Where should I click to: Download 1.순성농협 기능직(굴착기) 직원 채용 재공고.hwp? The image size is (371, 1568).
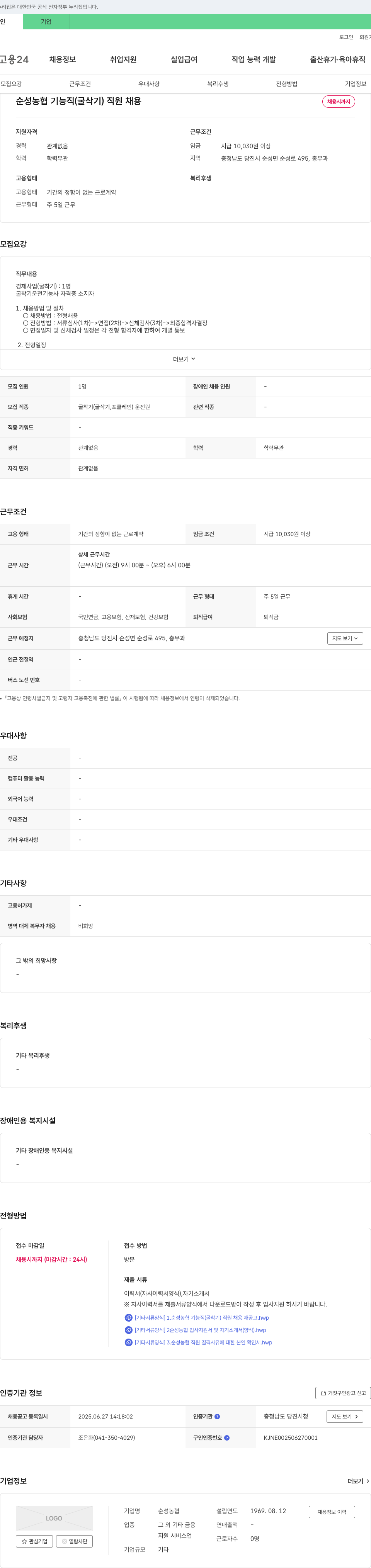(x=202, y=1318)
